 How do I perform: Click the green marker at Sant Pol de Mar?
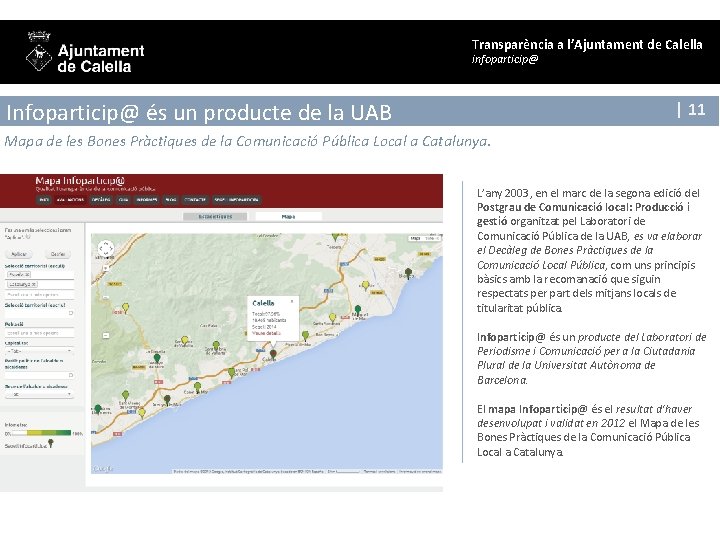point(231,372)
